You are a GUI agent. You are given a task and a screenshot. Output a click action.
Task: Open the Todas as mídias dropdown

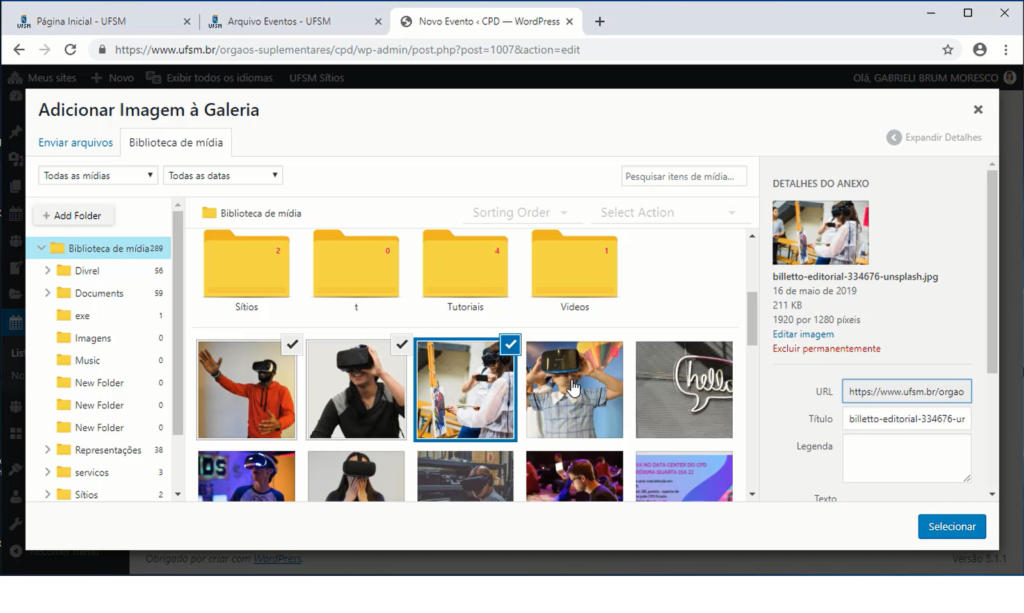pyautogui.click(x=98, y=176)
